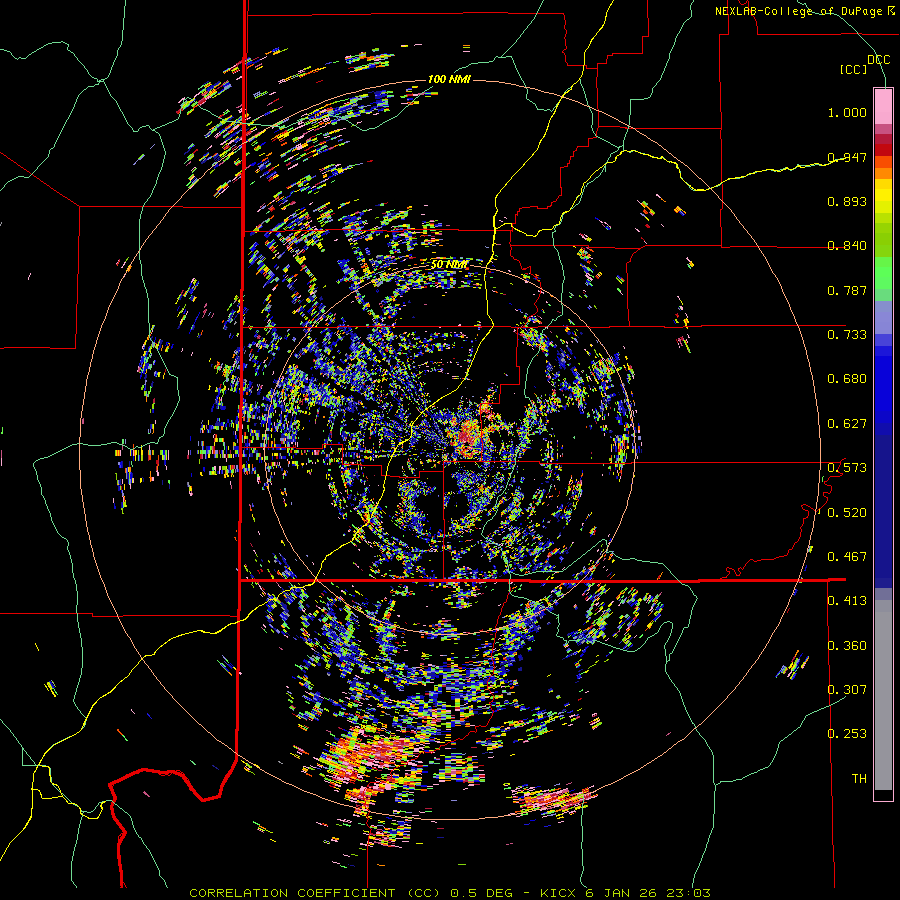
Task: Click the 1.000 scale value
Action: (x=847, y=112)
